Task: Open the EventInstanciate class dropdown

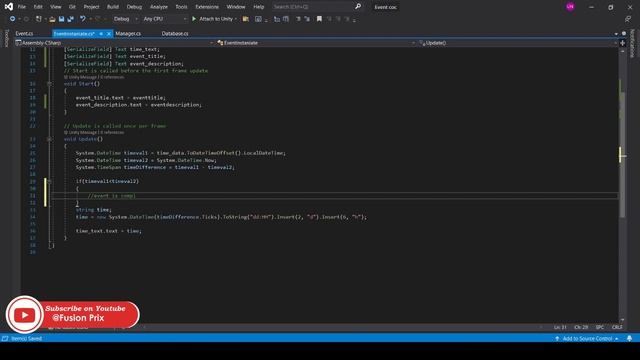Action: tap(316, 43)
